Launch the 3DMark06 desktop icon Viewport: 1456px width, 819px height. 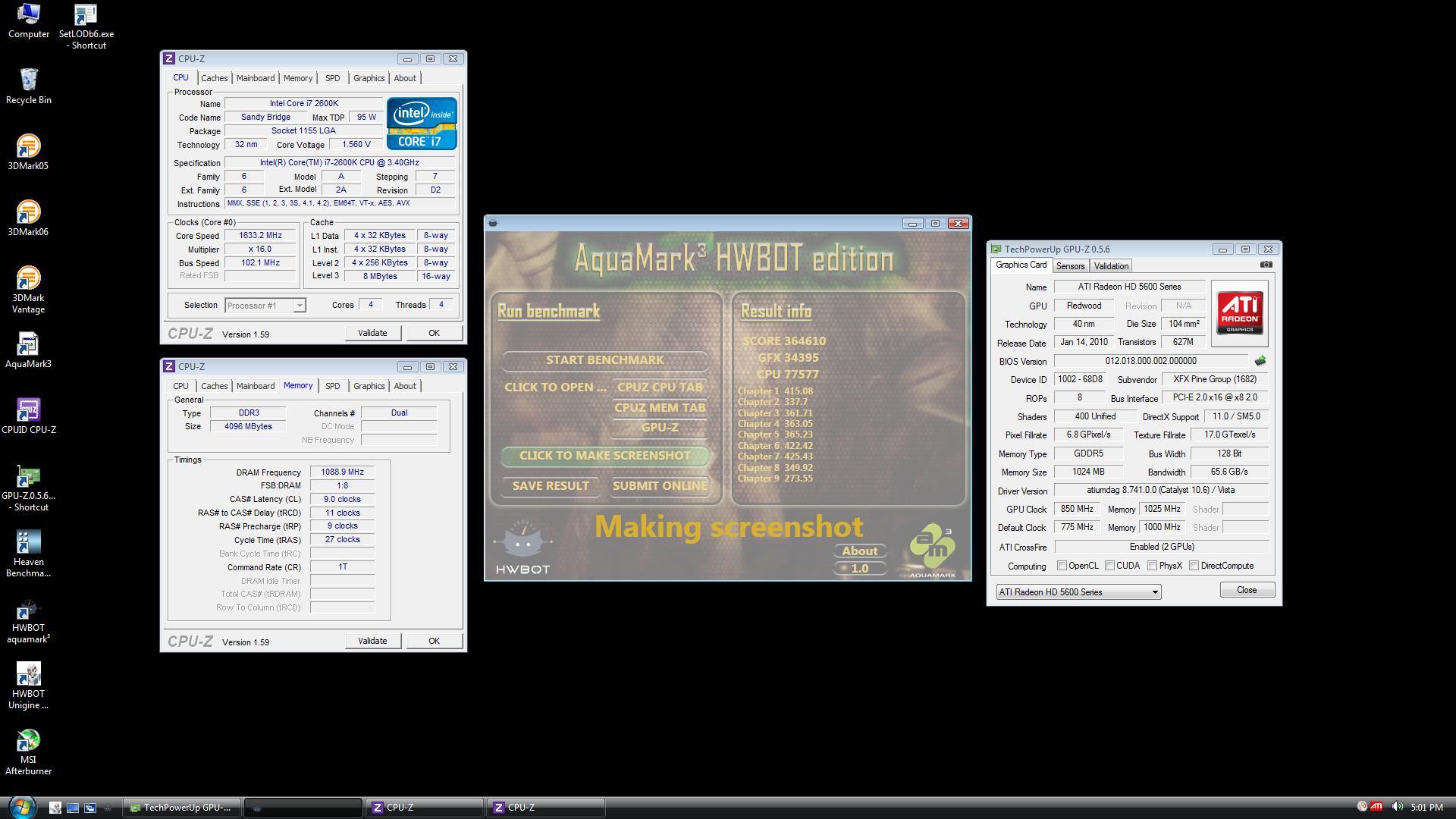click(28, 218)
